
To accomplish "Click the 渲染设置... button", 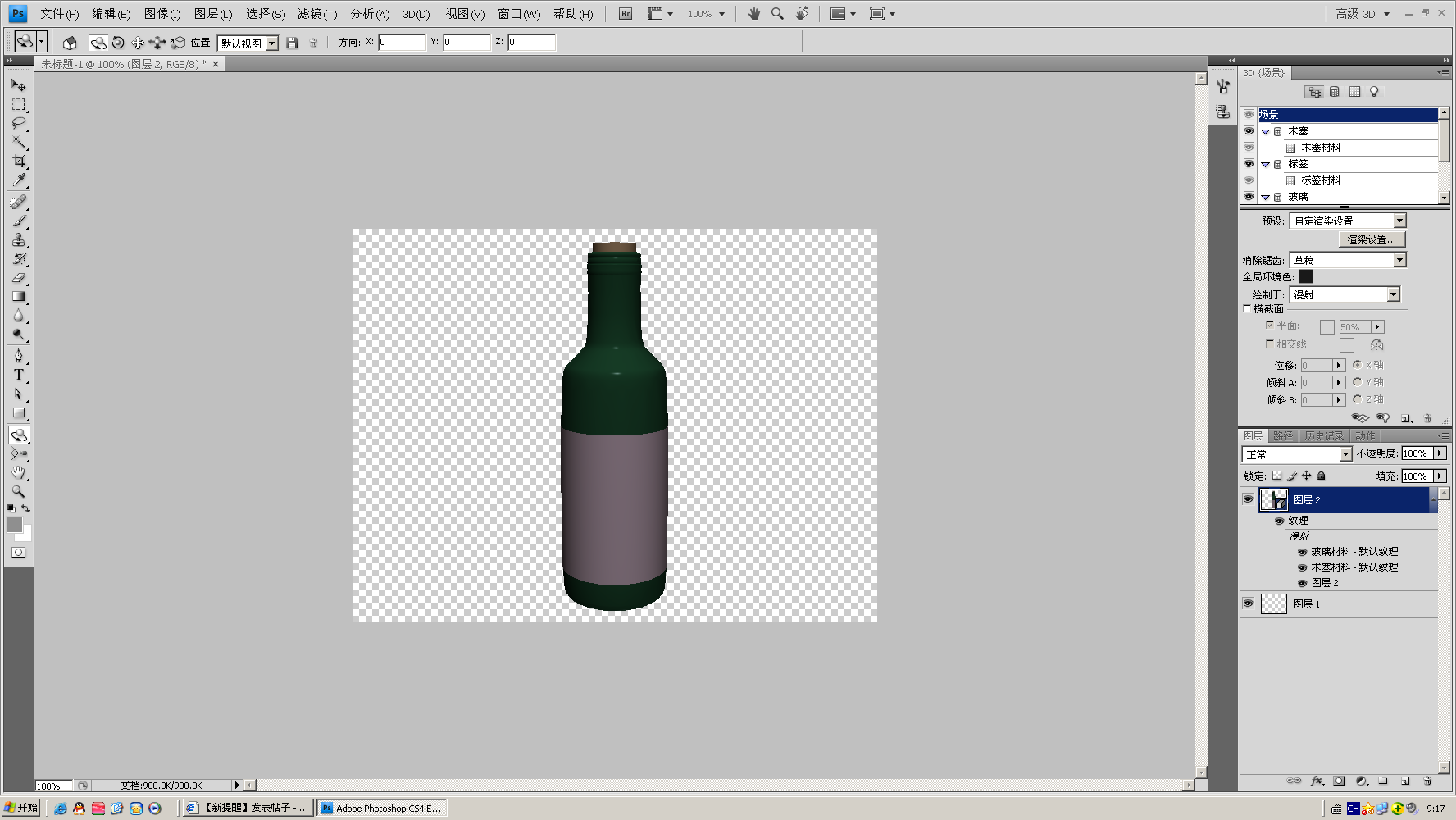I will pyautogui.click(x=1372, y=239).
